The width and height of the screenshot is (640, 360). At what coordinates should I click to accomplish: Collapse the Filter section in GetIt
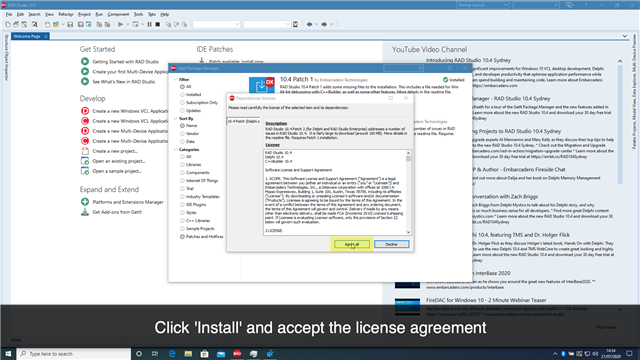176,80
